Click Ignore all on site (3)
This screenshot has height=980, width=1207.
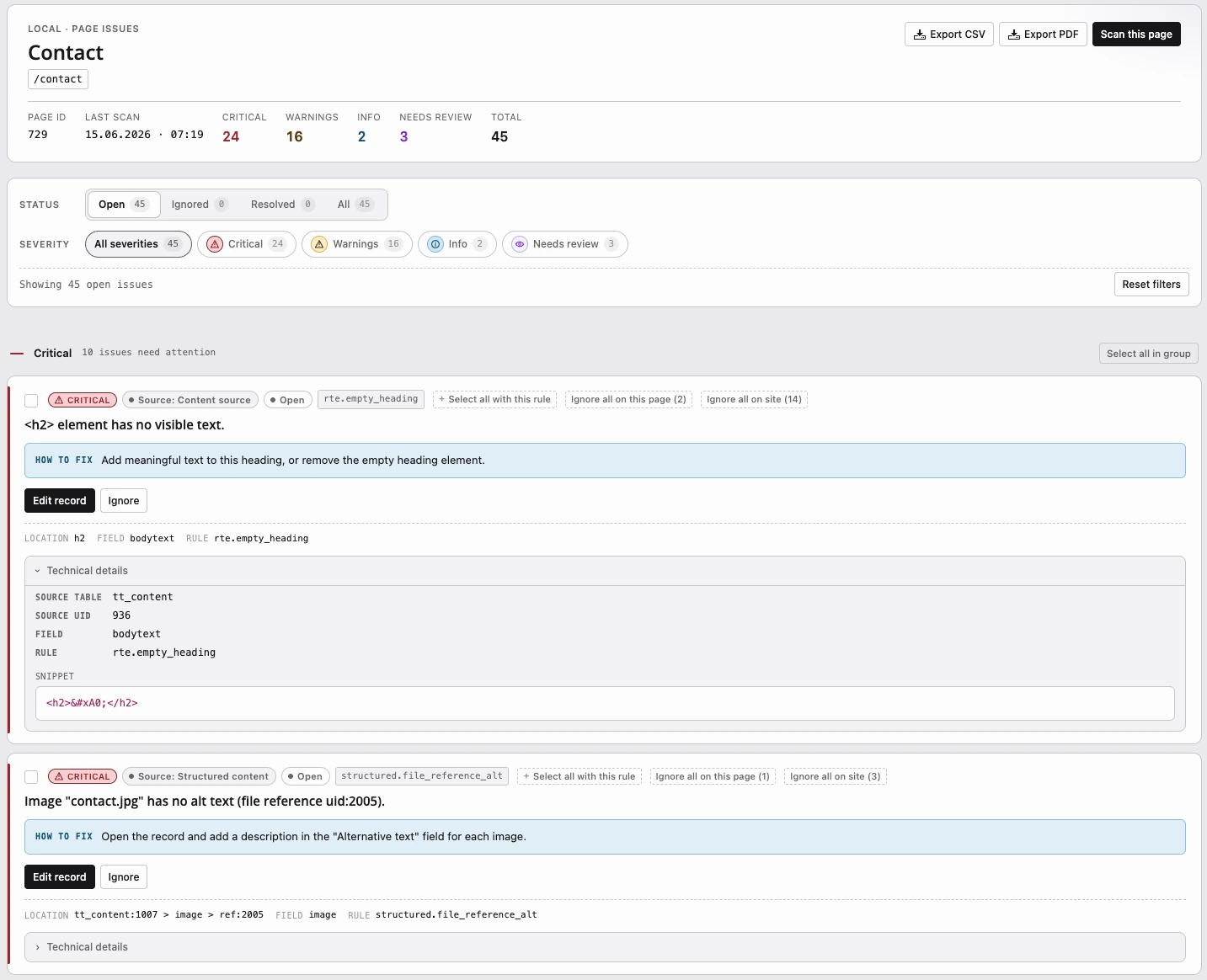point(836,776)
